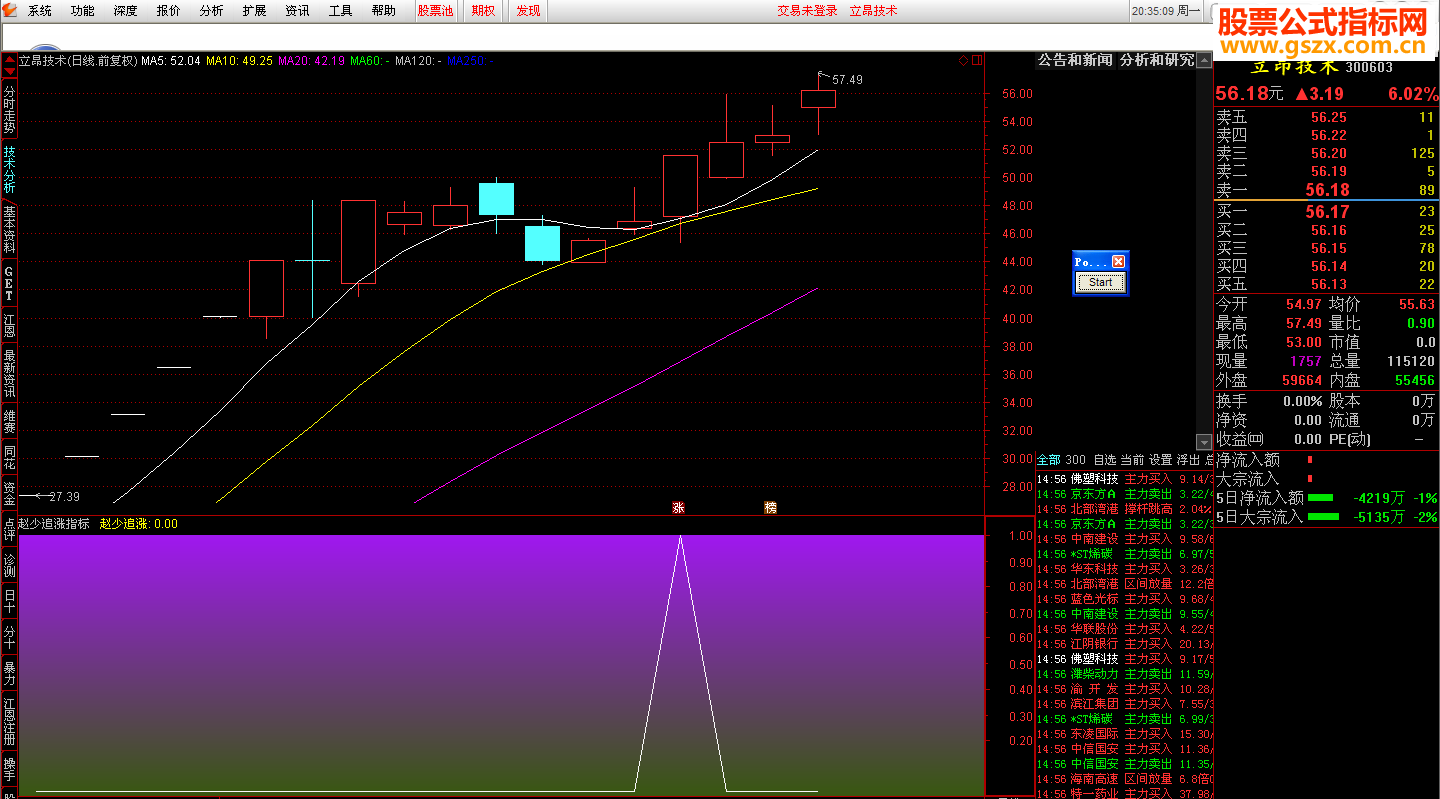Screen dimensions: 1440x799
Task: Switch to GET sidebar tab
Action: point(9,284)
